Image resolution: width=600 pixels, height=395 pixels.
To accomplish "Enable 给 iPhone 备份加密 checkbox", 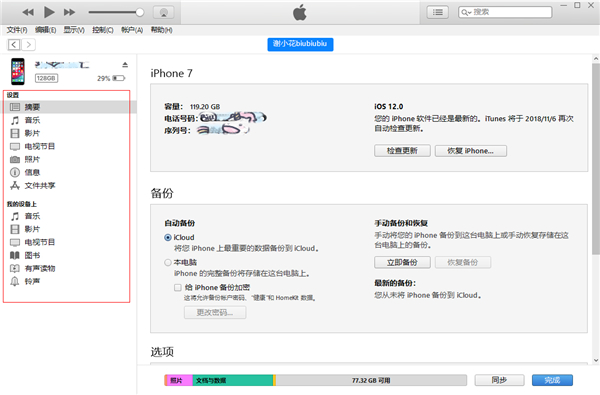I will (178, 287).
